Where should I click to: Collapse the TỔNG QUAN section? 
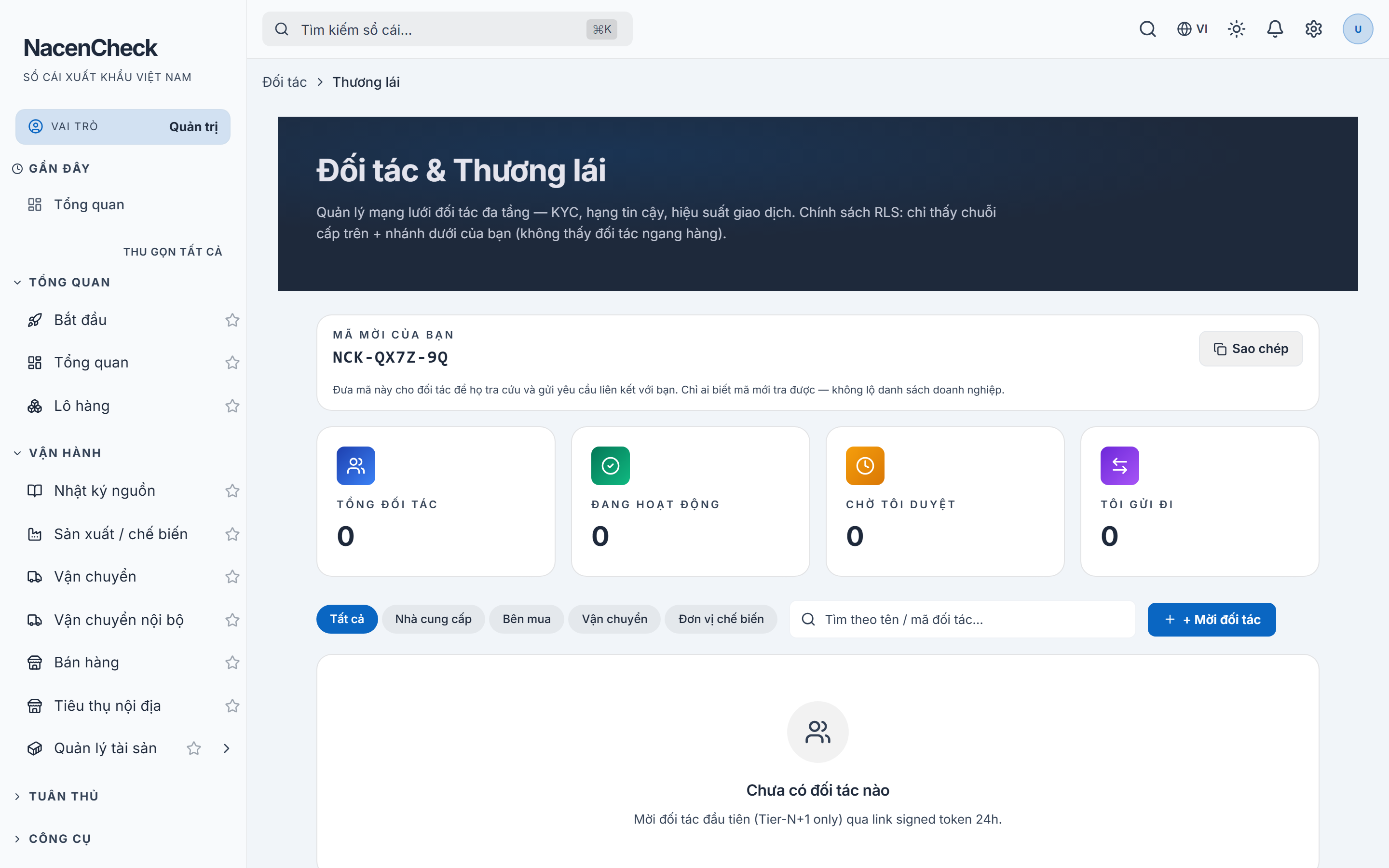pos(62,283)
